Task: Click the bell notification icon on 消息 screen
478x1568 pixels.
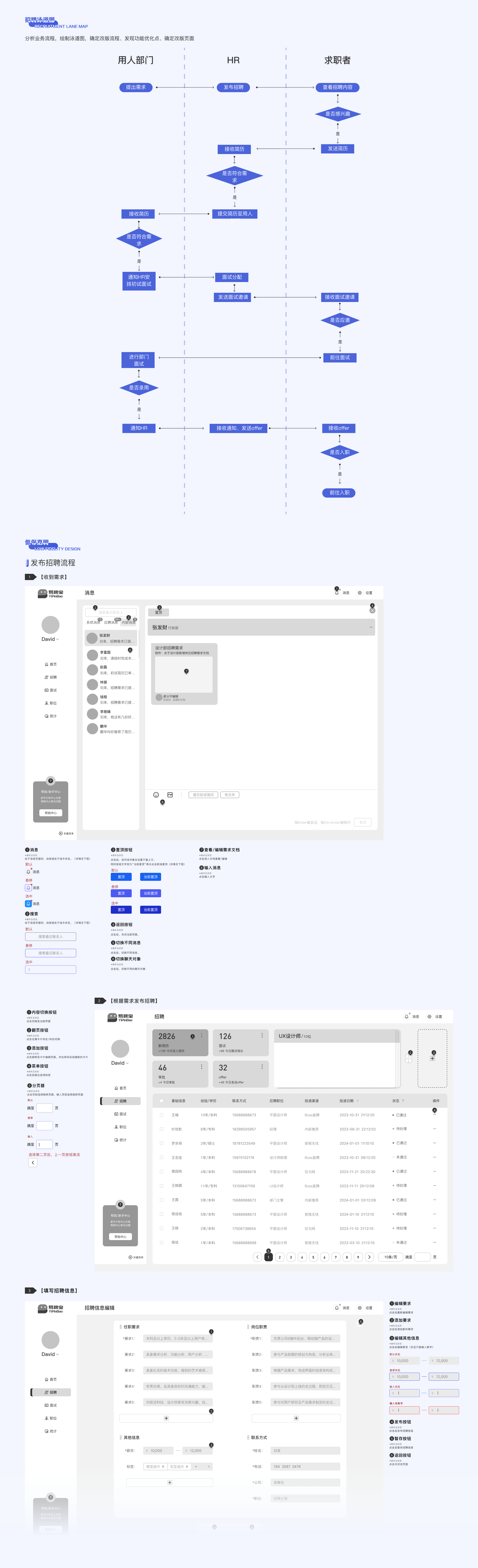Action: [x=337, y=592]
